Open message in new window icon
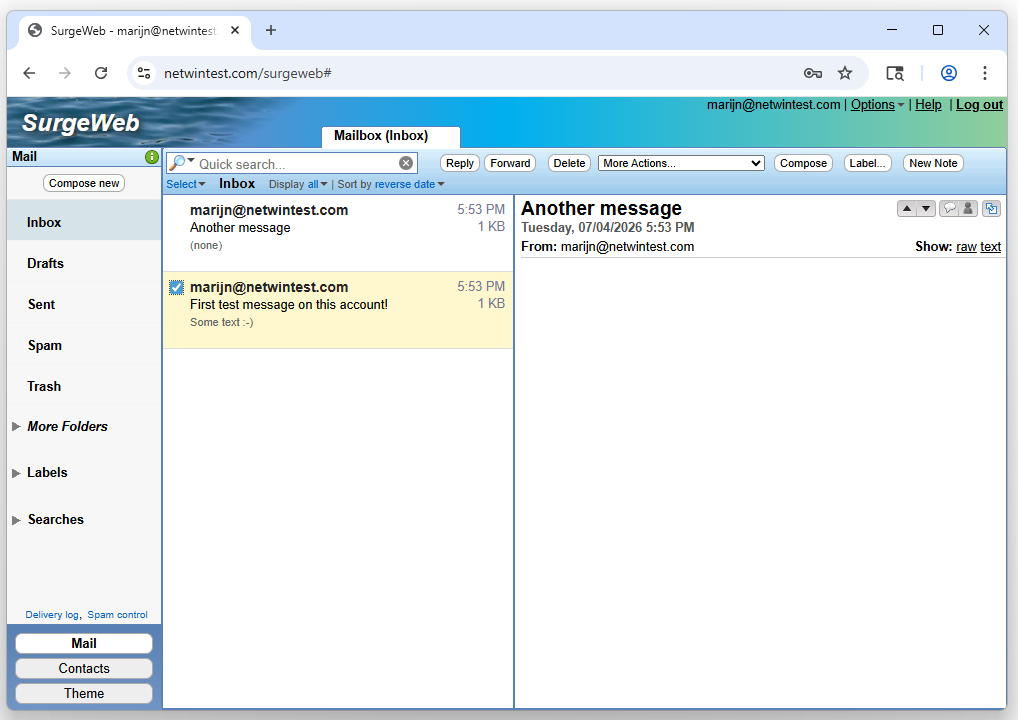This screenshot has width=1018, height=720. [991, 209]
